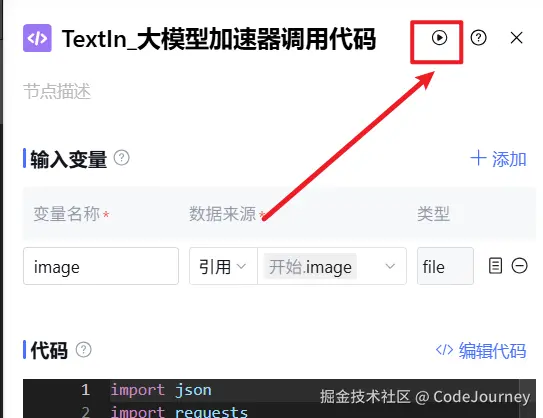Open the 引用 source type dropdown

point(223,266)
